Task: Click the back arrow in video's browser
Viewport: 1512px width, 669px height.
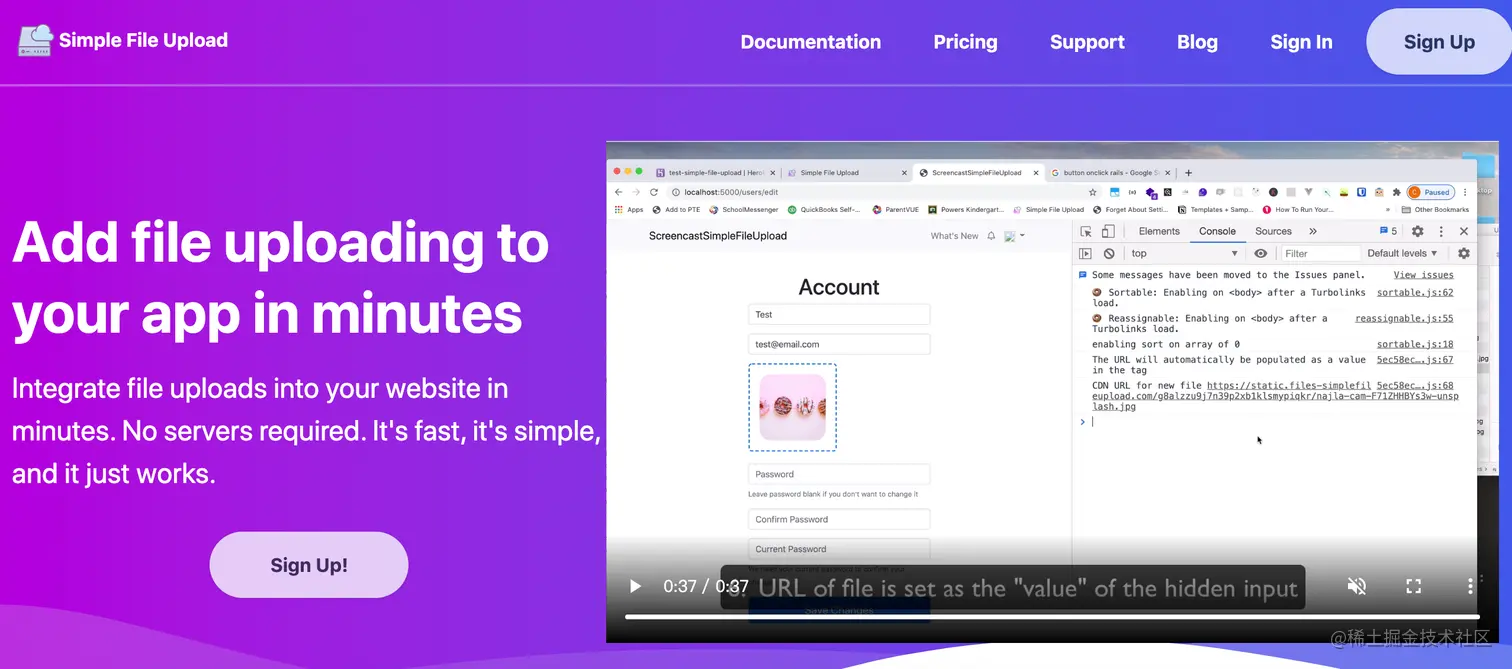Action: click(x=618, y=192)
